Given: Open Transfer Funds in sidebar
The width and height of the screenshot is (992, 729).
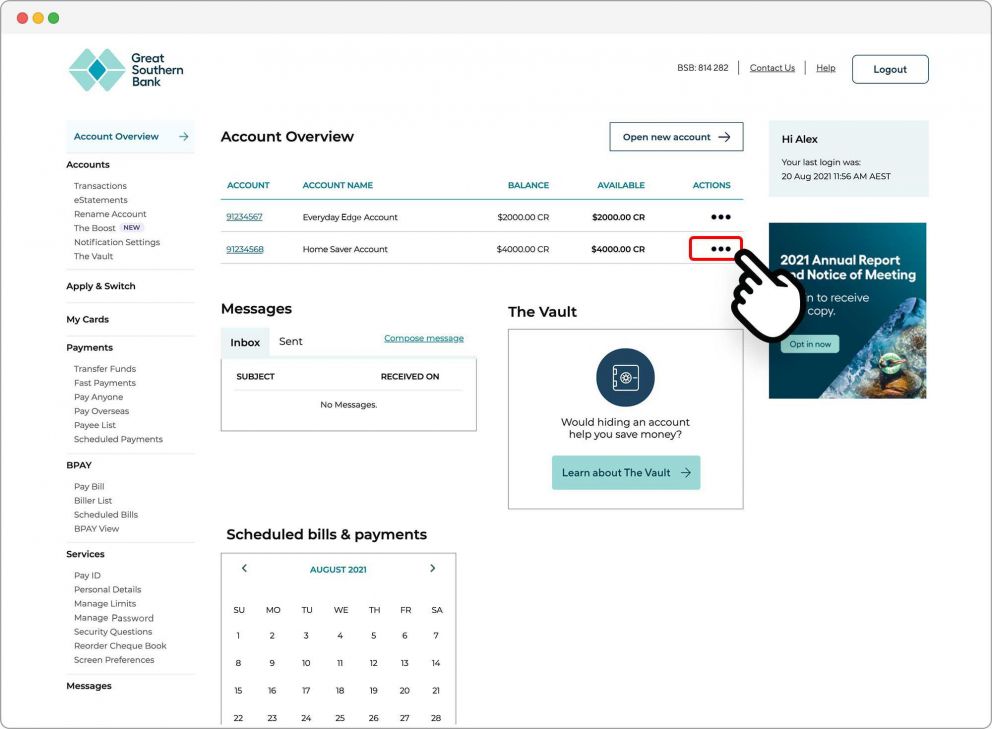Looking at the screenshot, I should tap(105, 369).
